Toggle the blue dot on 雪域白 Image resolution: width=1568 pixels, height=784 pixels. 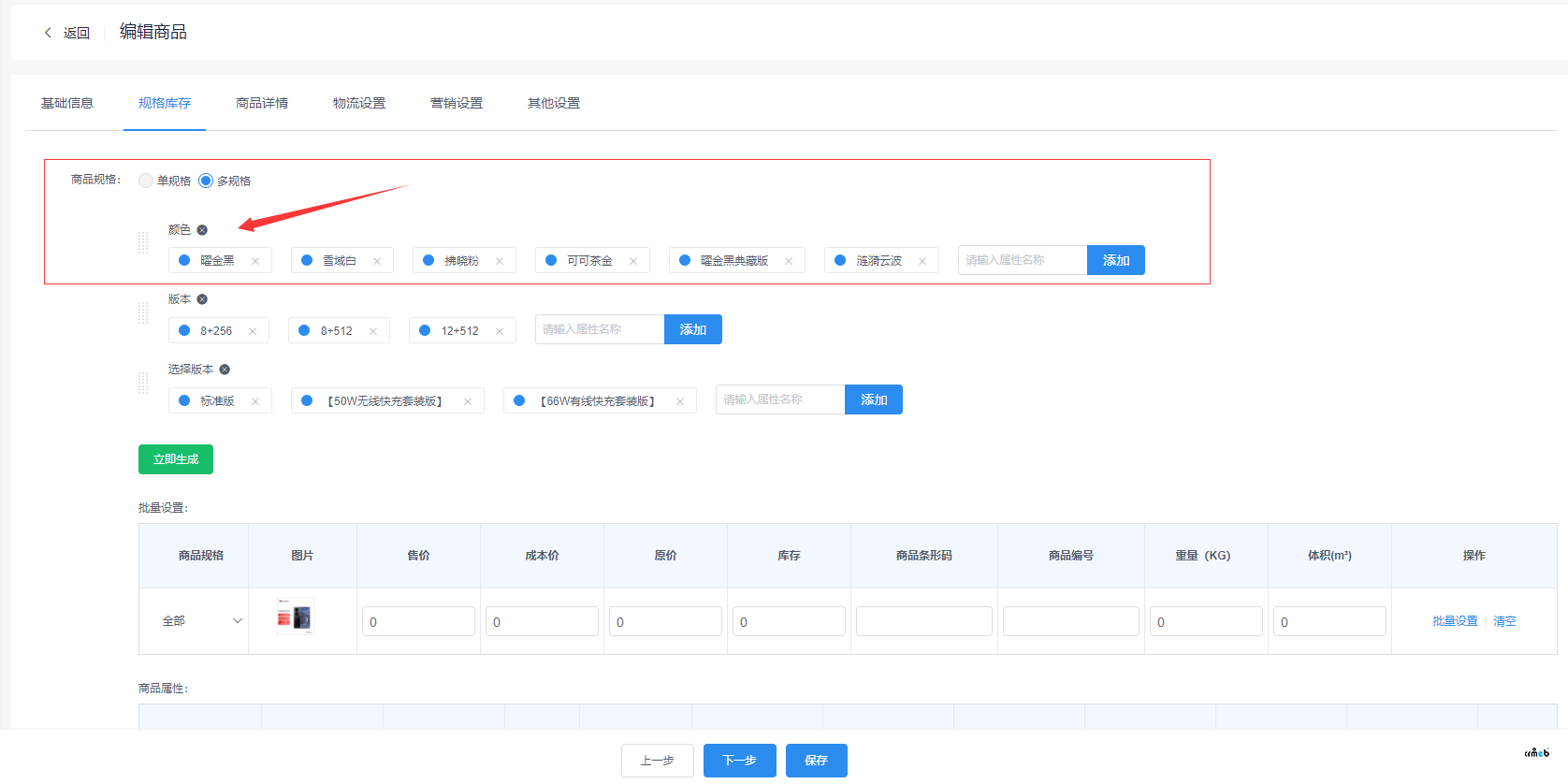tap(307, 260)
